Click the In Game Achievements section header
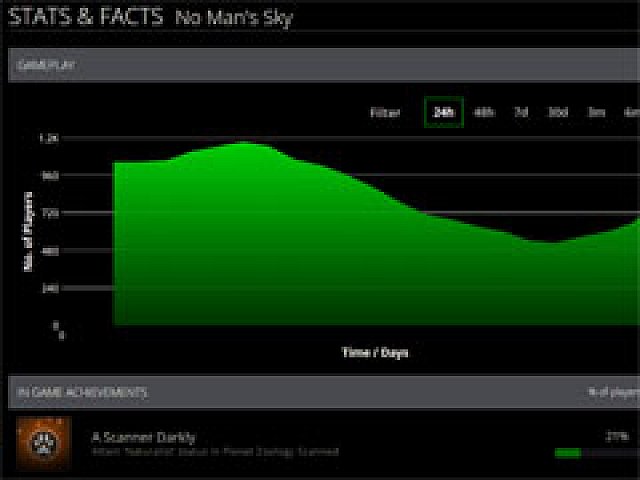Image resolution: width=640 pixels, height=480 pixels. point(324,392)
